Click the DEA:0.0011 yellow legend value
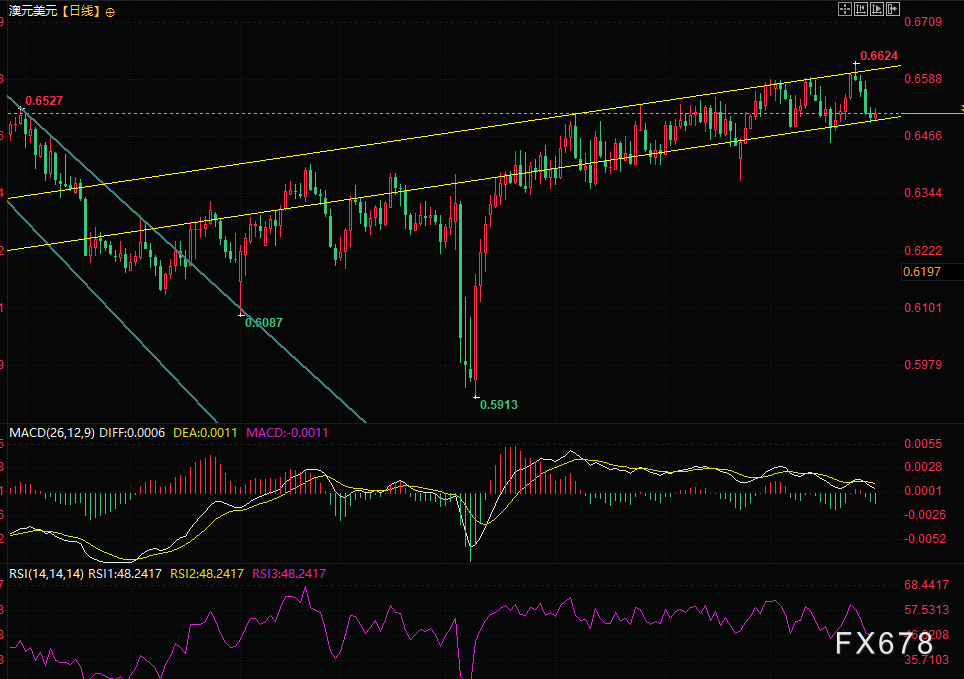Viewport: 964px width, 679px height. coord(205,433)
